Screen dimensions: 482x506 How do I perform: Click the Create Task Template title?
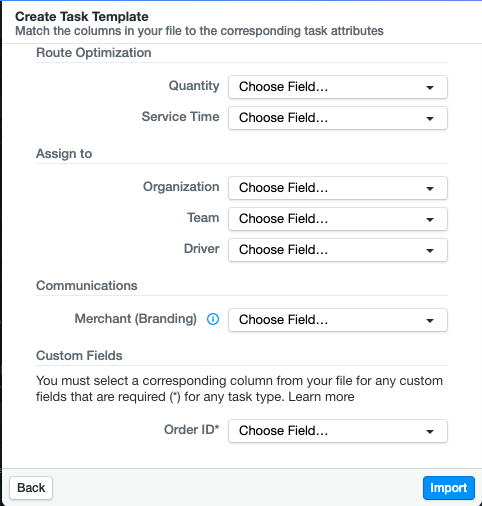82,16
